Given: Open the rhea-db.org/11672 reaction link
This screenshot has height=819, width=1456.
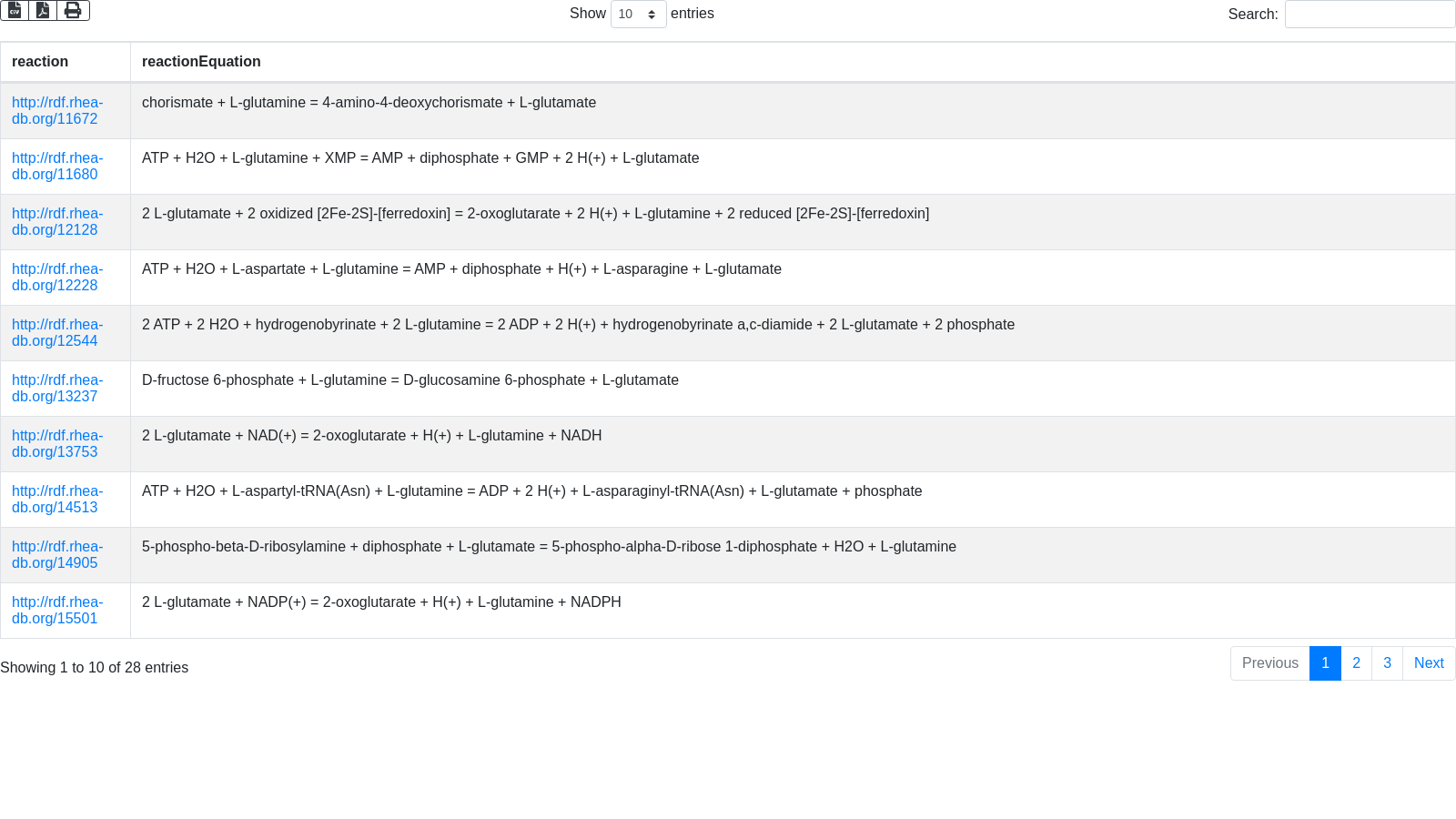Looking at the screenshot, I should pos(57,111).
